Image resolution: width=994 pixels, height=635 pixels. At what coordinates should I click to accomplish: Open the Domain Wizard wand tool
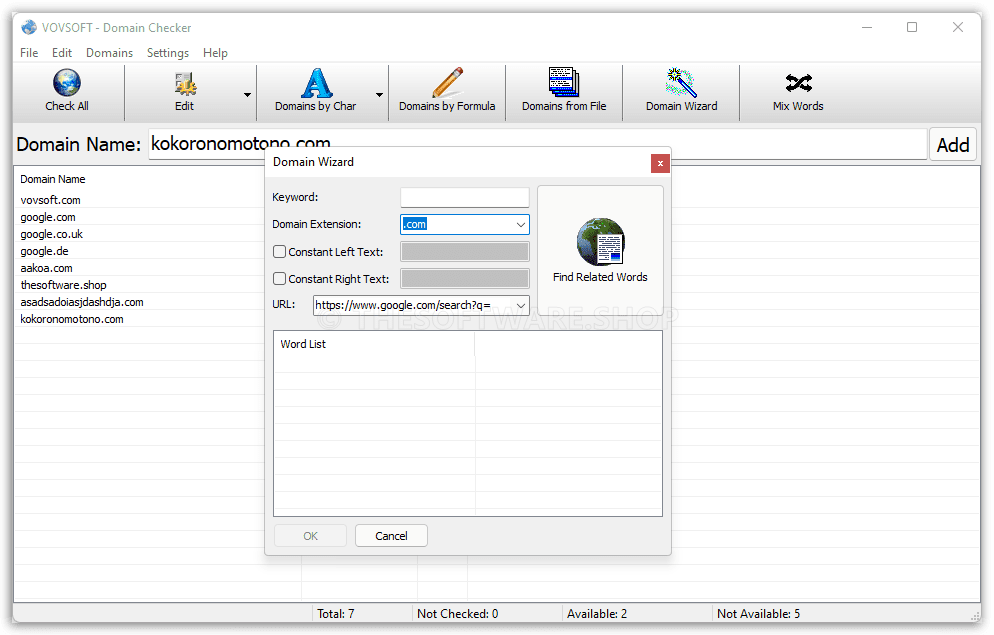click(x=681, y=90)
